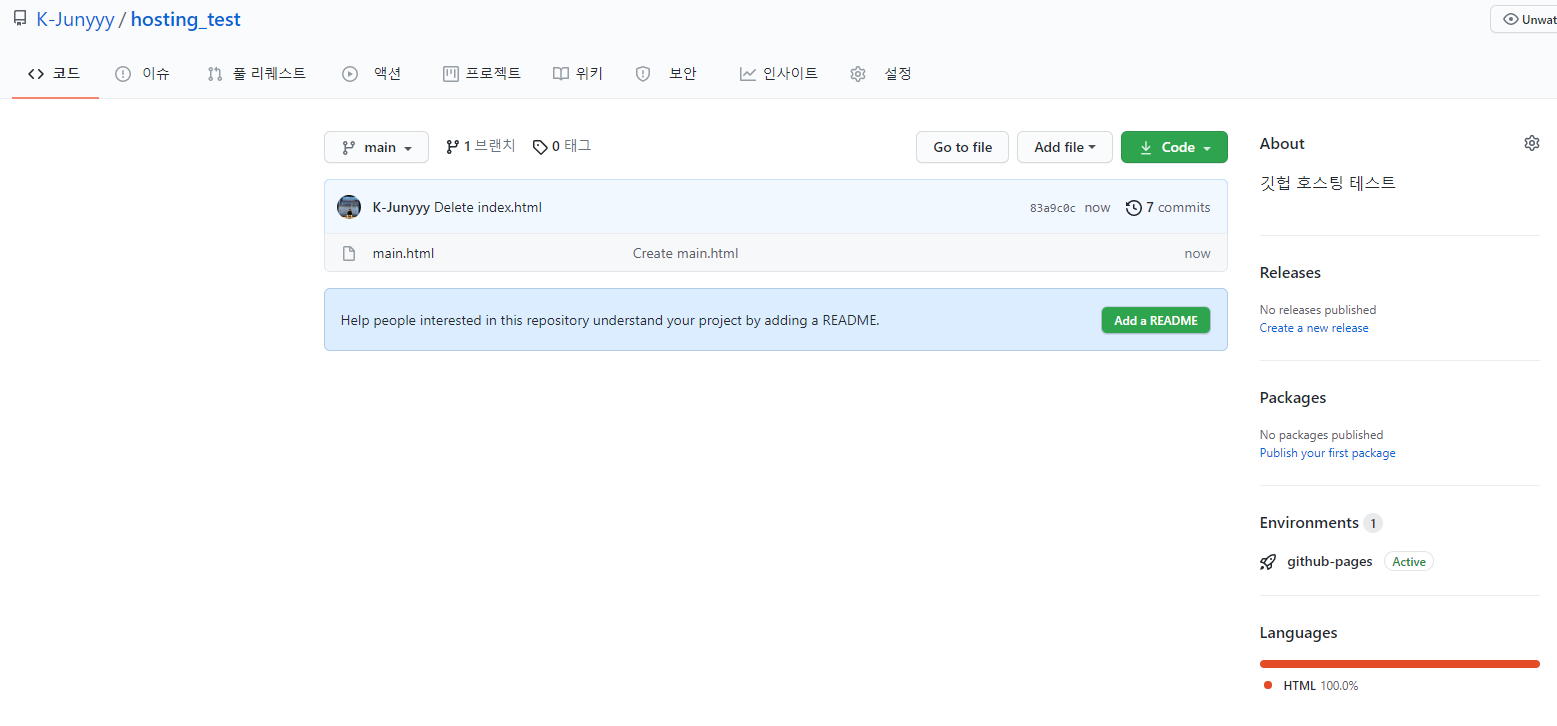Switch to the 이슈 tab
This screenshot has width=1557, height=726.
143,73
